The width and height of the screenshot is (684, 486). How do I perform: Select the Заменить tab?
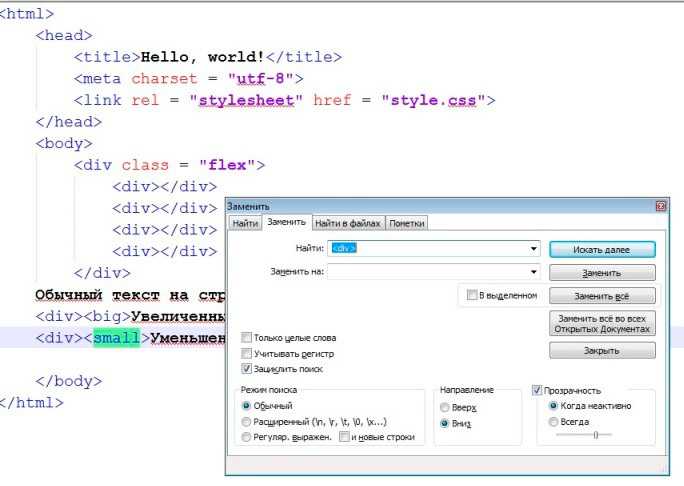pyautogui.click(x=287, y=222)
